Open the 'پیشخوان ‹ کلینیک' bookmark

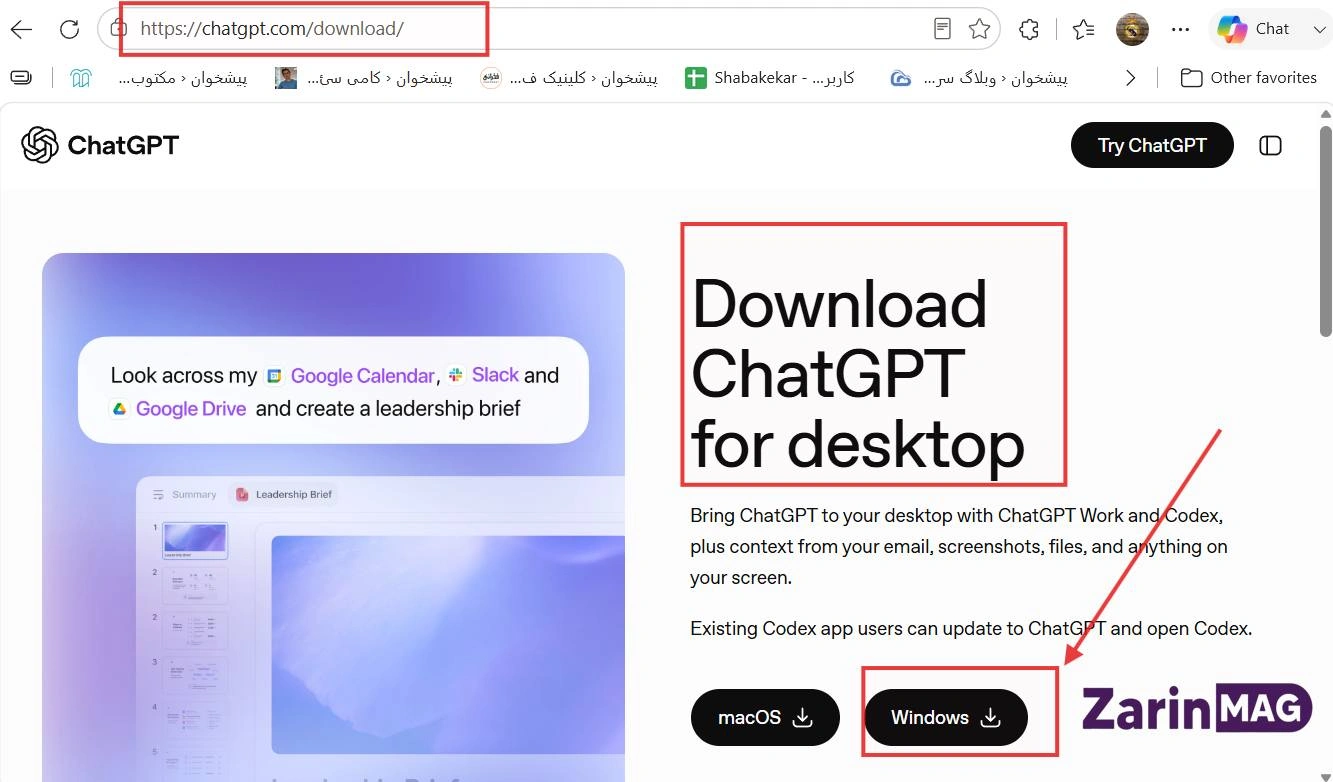coord(568,78)
